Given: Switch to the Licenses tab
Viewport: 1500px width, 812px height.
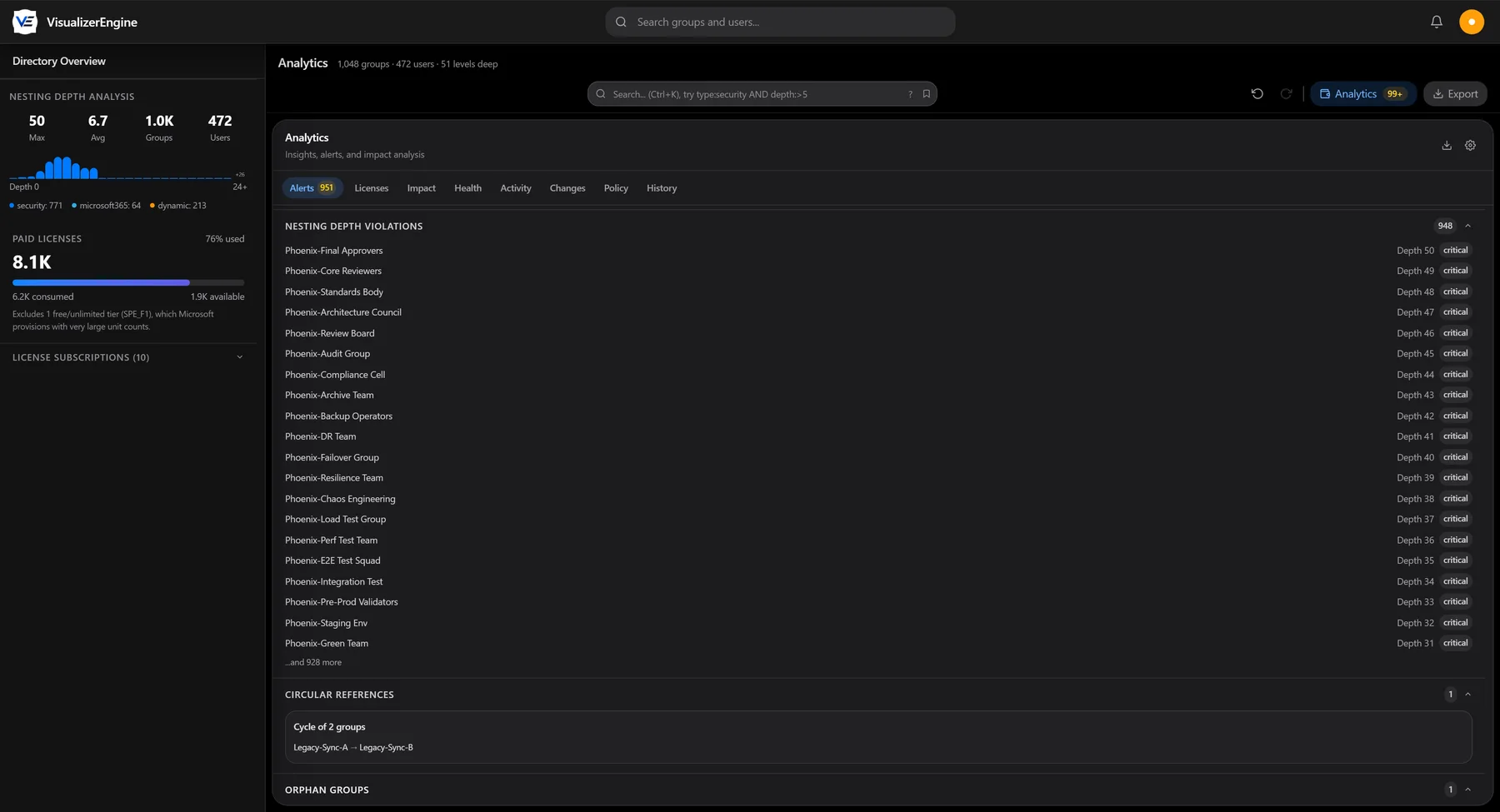Looking at the screenshot, I should click(x=372, y=188).
